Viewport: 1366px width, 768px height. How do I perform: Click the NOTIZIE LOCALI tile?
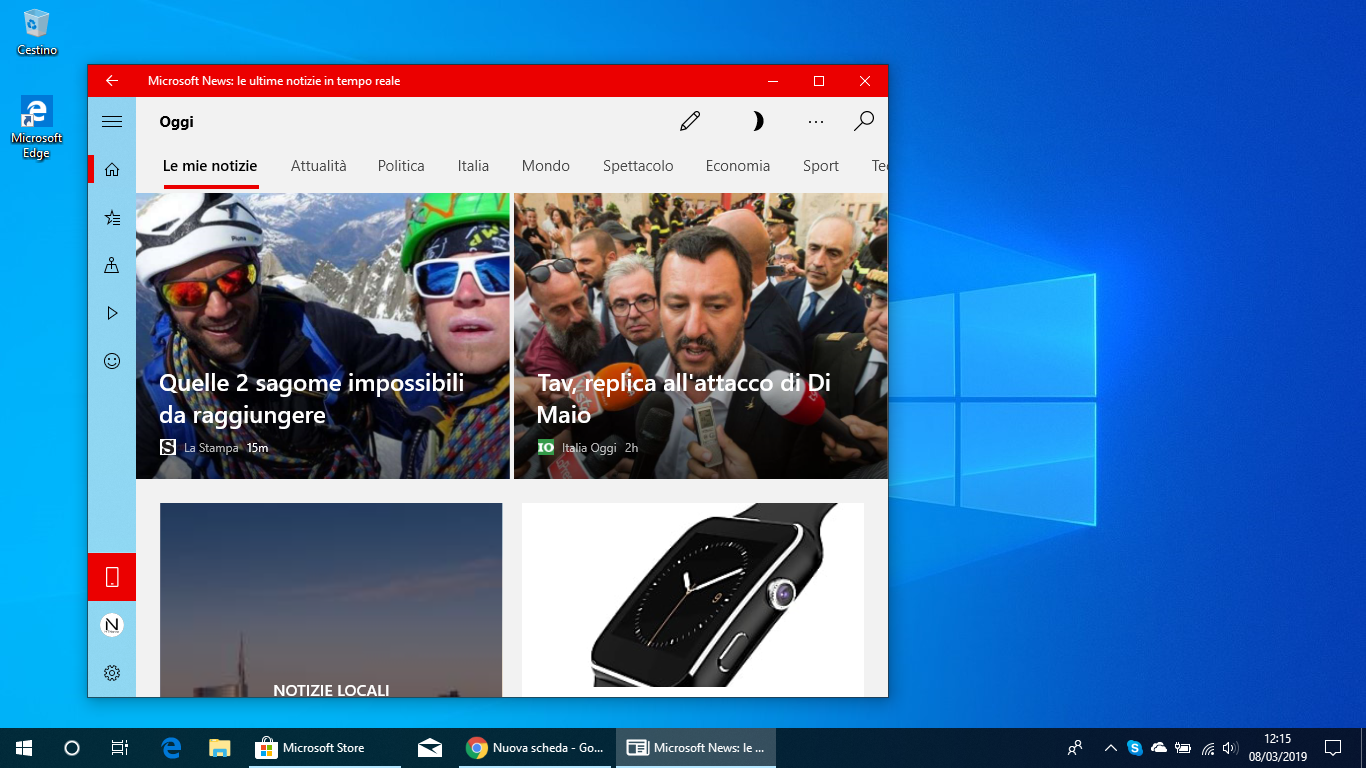pyautogui.click(x=331, y=600)
